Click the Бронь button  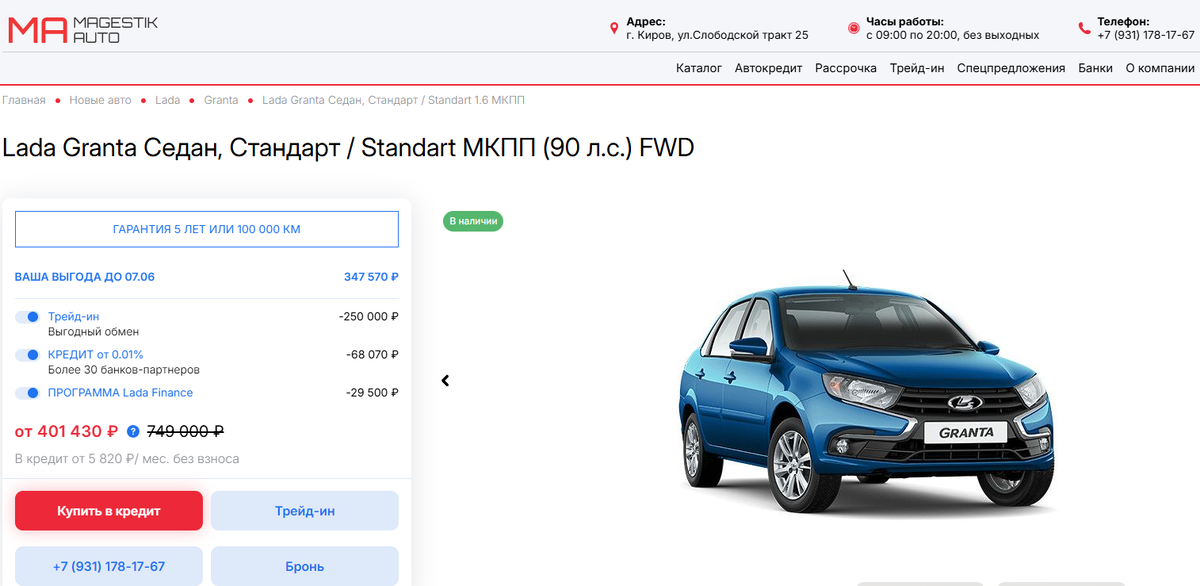point(305,566)
